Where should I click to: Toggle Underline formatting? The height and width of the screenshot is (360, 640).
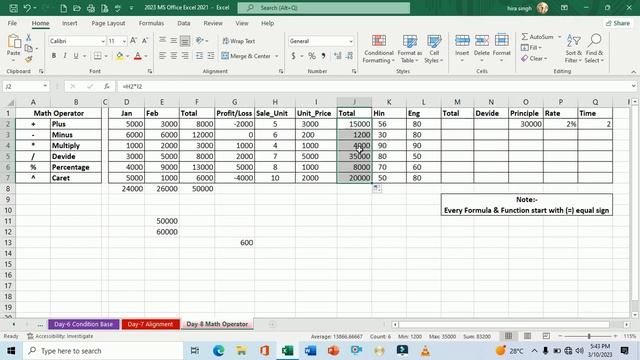tap(76, 56)
